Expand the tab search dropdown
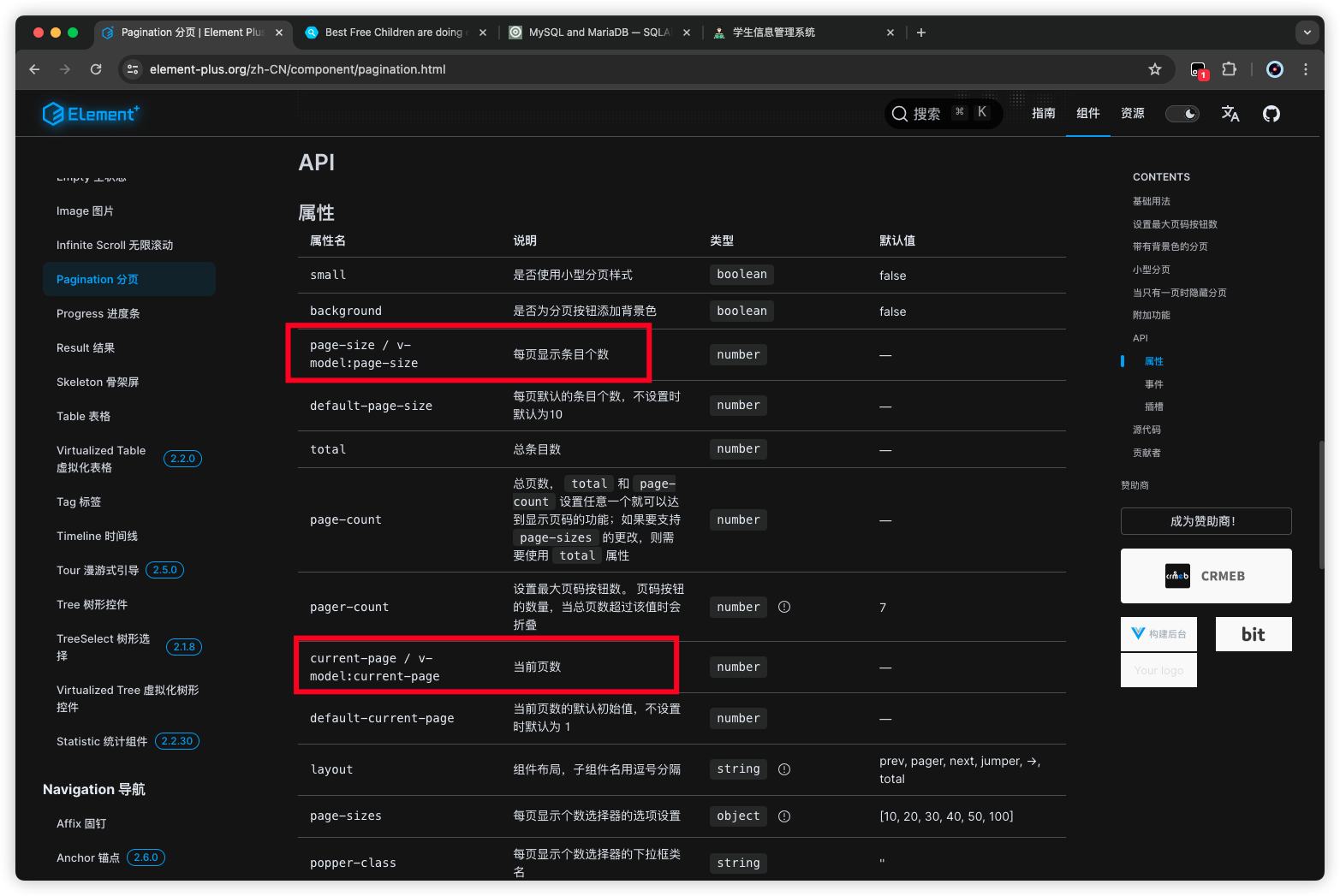 (1307, 33)
